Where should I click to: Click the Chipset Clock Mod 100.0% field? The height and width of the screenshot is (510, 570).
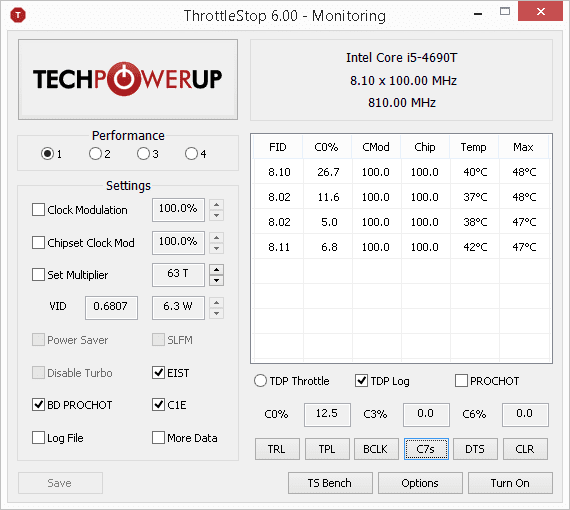(178, 242)
